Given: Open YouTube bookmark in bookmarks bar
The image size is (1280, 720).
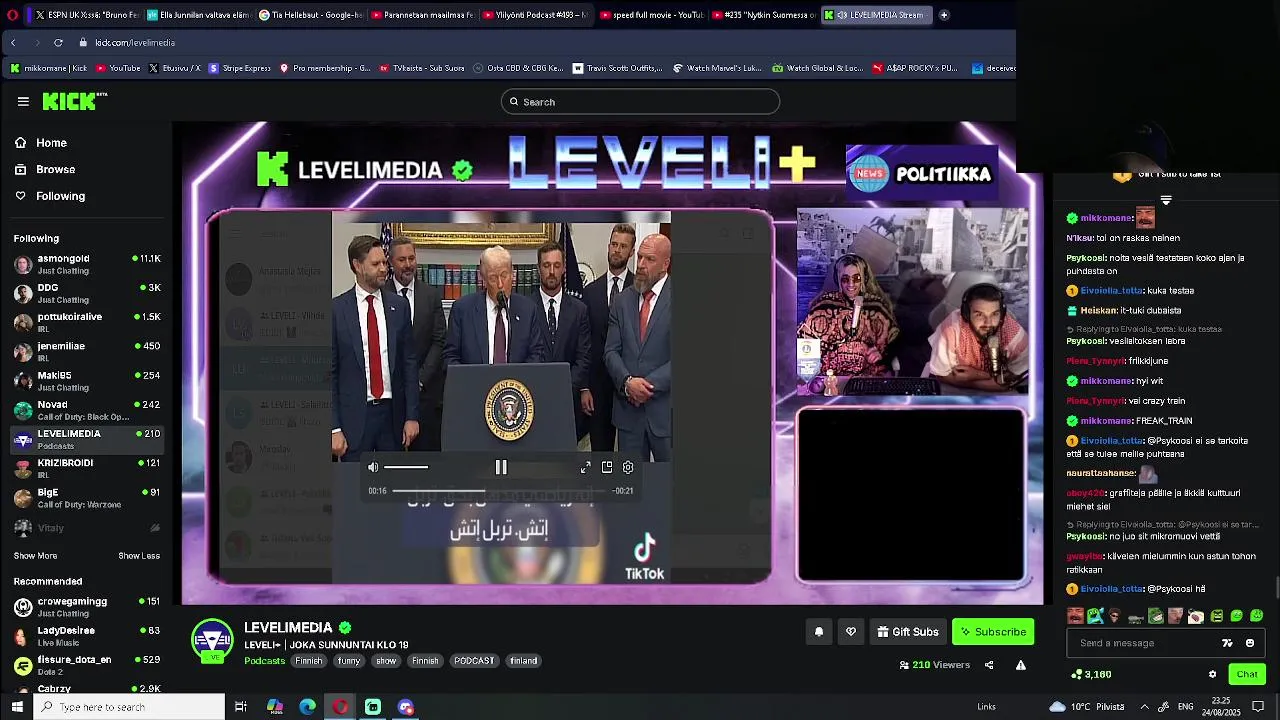Looking at the screenshot, I should tap(117, 68).
